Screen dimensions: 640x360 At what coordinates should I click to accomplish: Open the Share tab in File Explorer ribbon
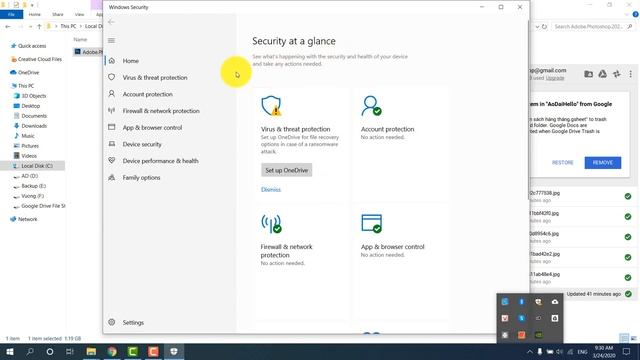[58, 14]
